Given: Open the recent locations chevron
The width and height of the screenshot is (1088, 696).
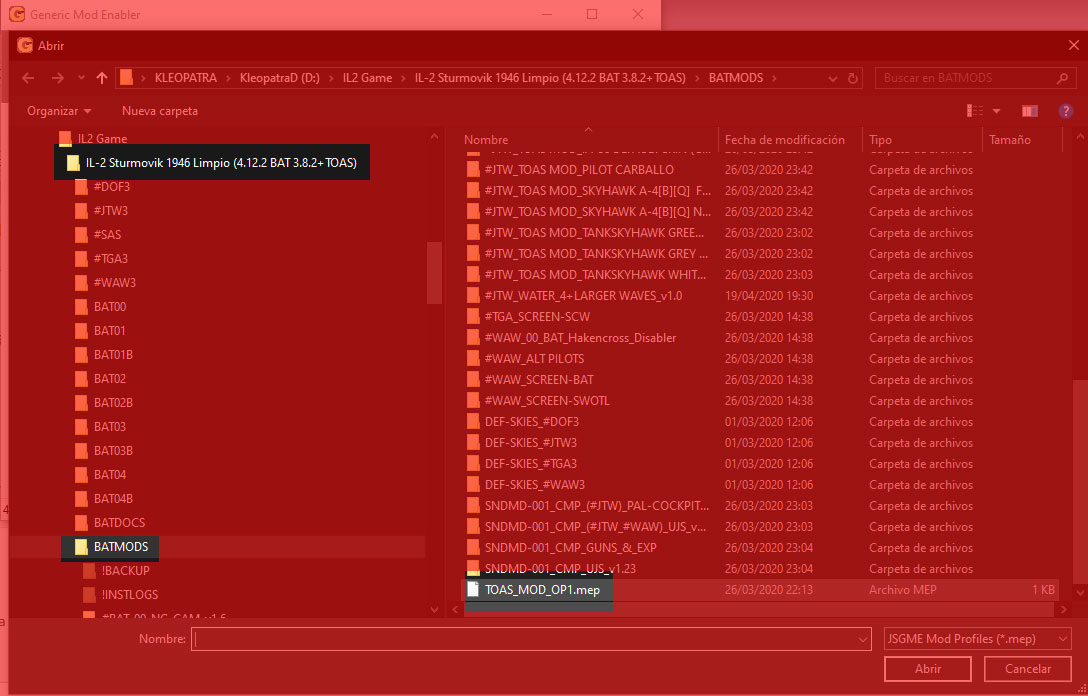Looking at the screenshot, I should coord(81,78).
